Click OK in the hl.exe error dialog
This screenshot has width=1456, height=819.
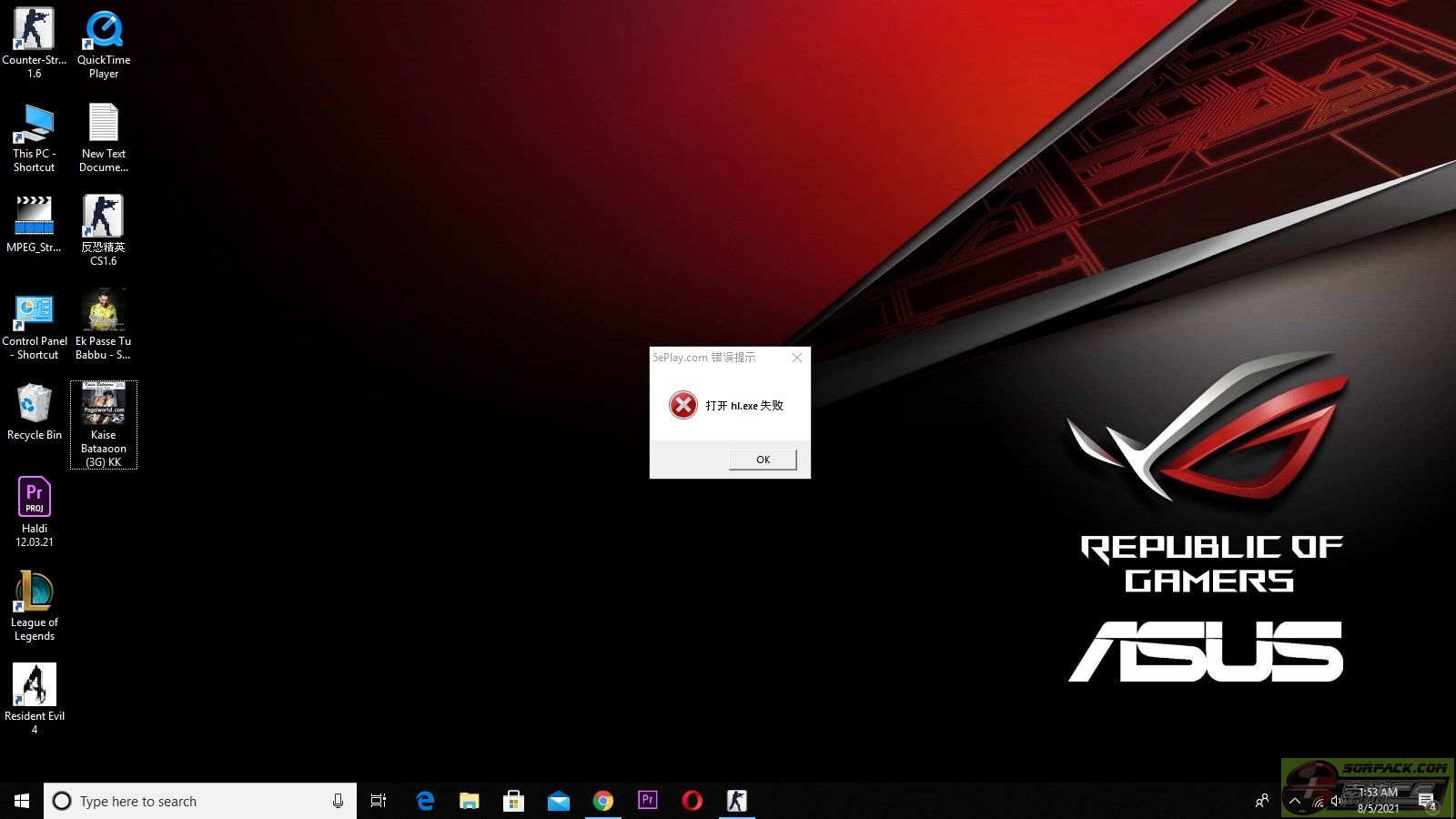(x=763, y=460)
